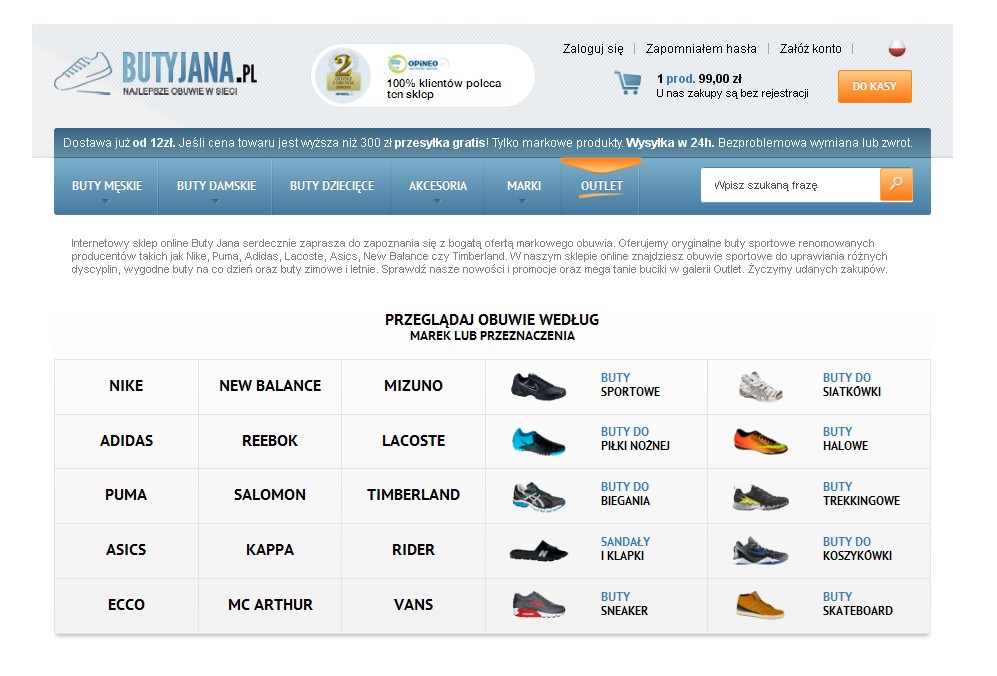
Task: Open the shopping cart icon
Action: 628,83
